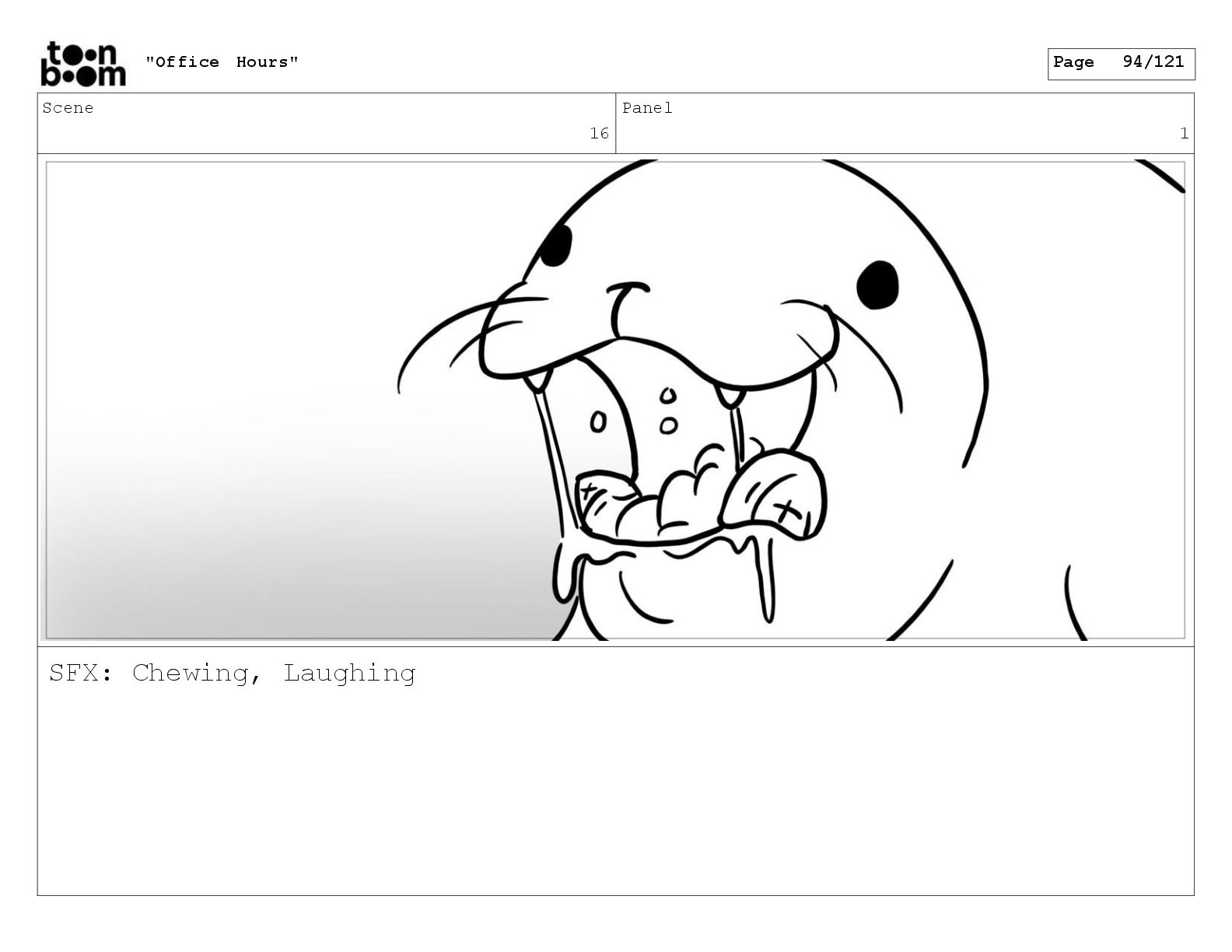Click the Toon Boom logo
The height and width of the screenshot is (952, 1232).
pos(82,63)
